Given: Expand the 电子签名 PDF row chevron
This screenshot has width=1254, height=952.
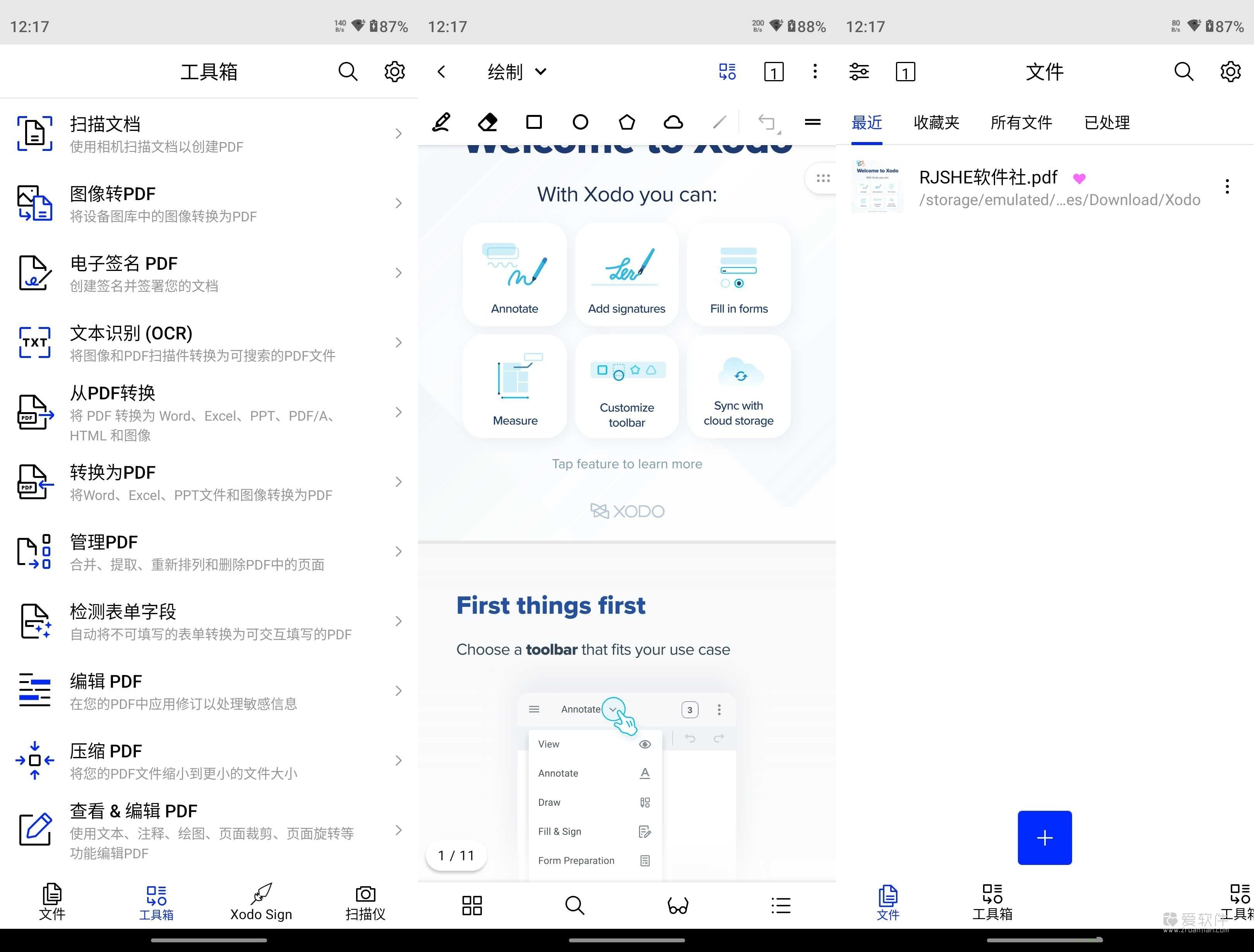Looking at the screenshot, I should pos(399,273).
